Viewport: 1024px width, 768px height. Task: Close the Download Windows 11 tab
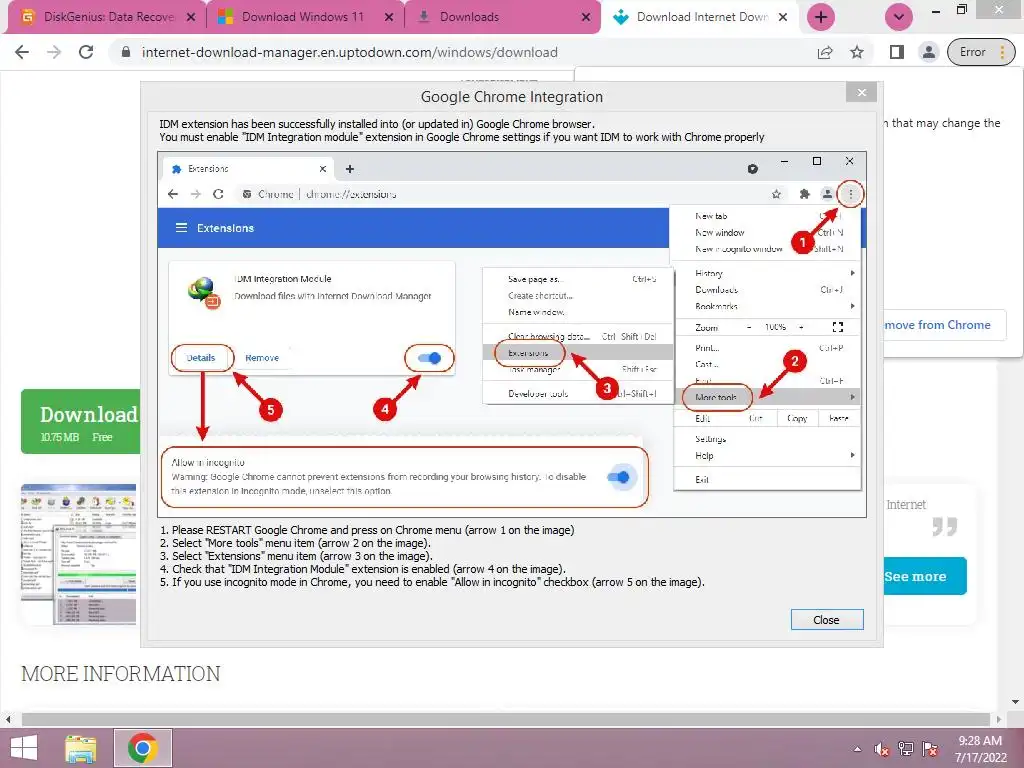[x=389, y=18]
